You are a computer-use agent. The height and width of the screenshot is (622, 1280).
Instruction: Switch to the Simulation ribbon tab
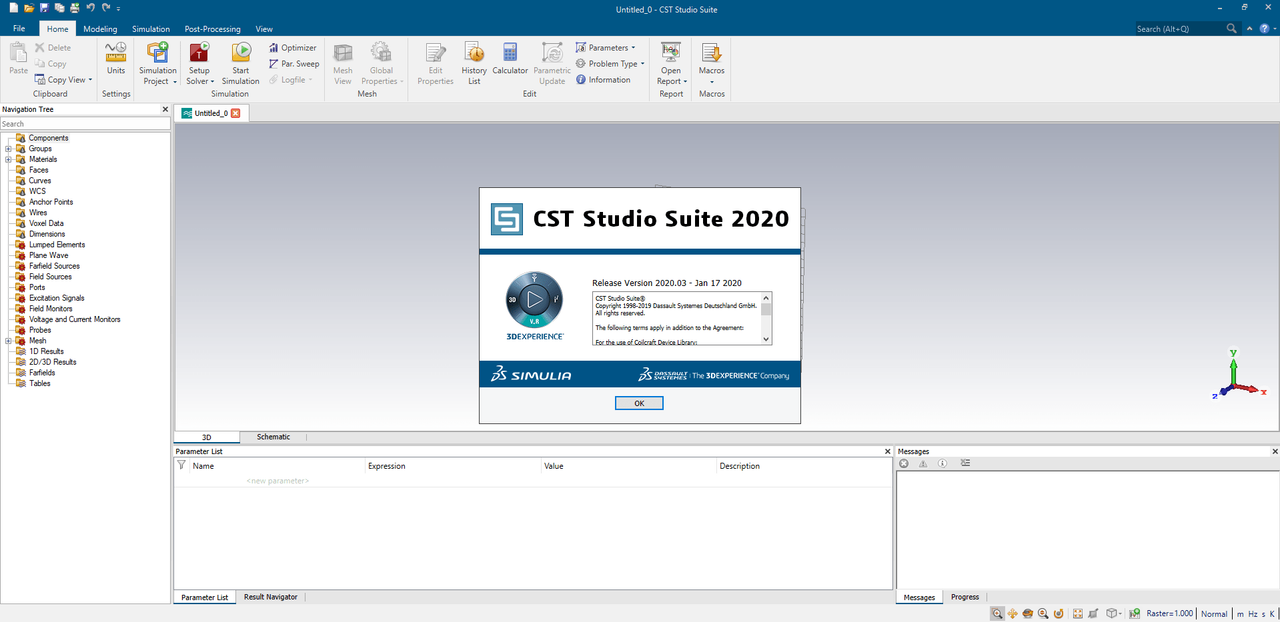(151, 29)
